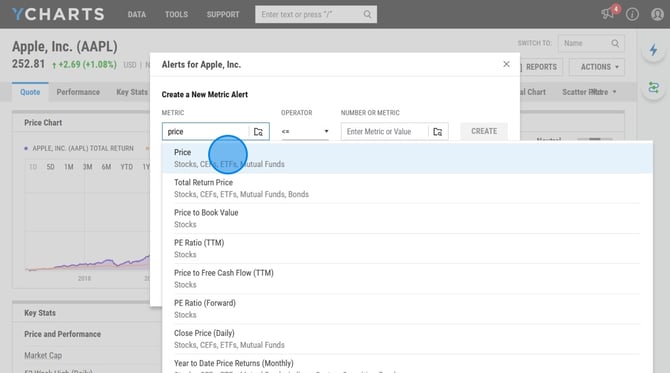Open the SUPPORT menu
This screenshot has height=373, width=670.
tap(223, 14)
